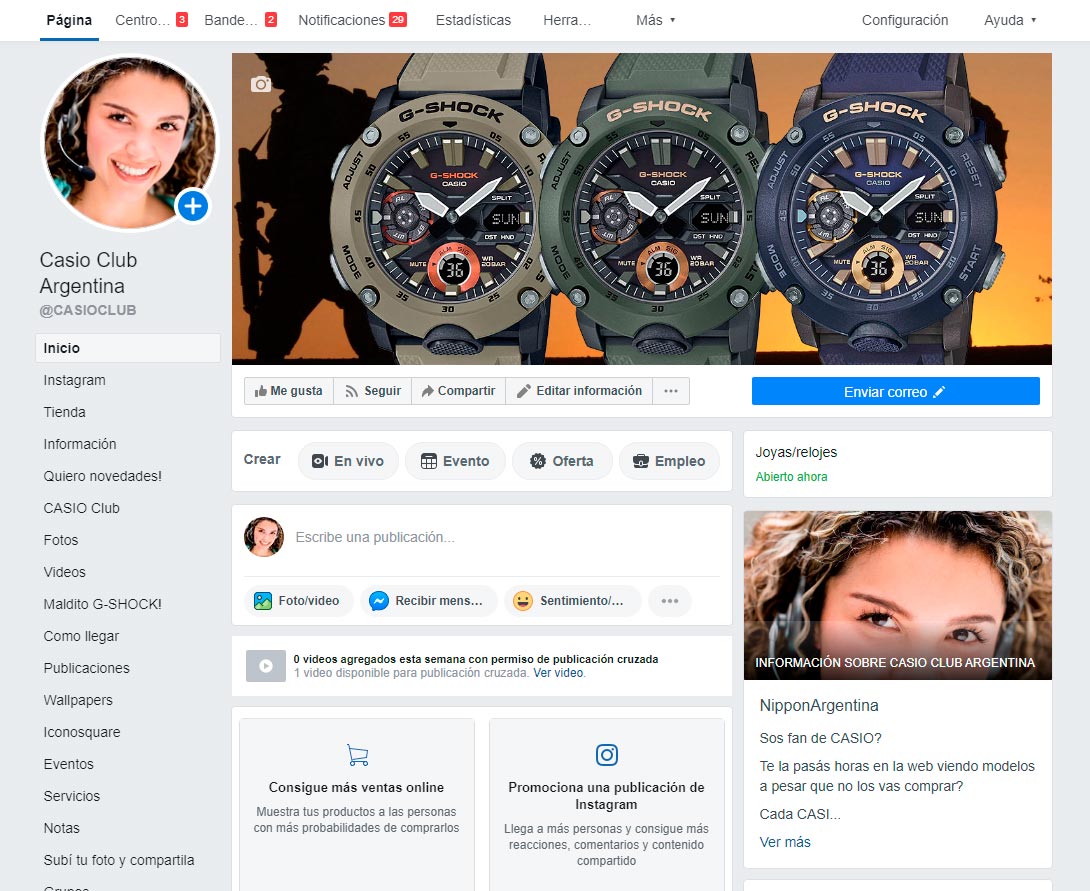Click the shopping cart icon
This screenshot has height=891, width=1090.
click(x=357, y=755)
